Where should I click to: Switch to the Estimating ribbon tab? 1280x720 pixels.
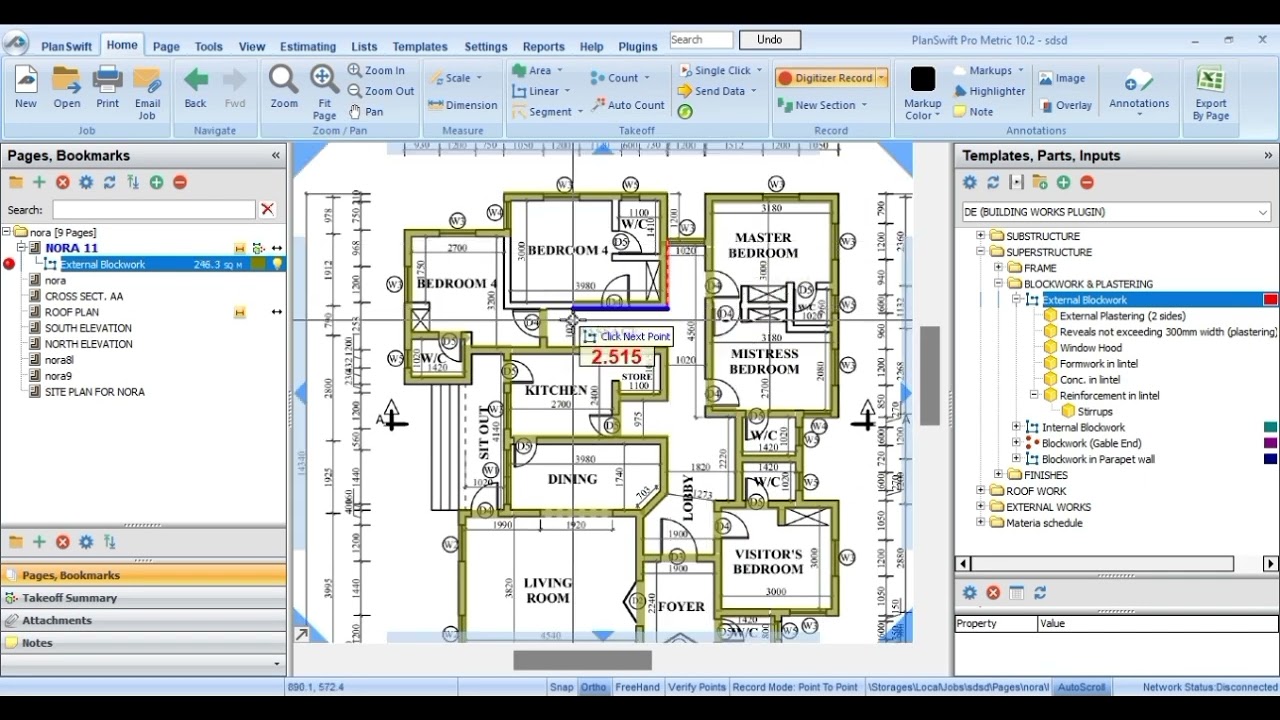pos(308,46)
